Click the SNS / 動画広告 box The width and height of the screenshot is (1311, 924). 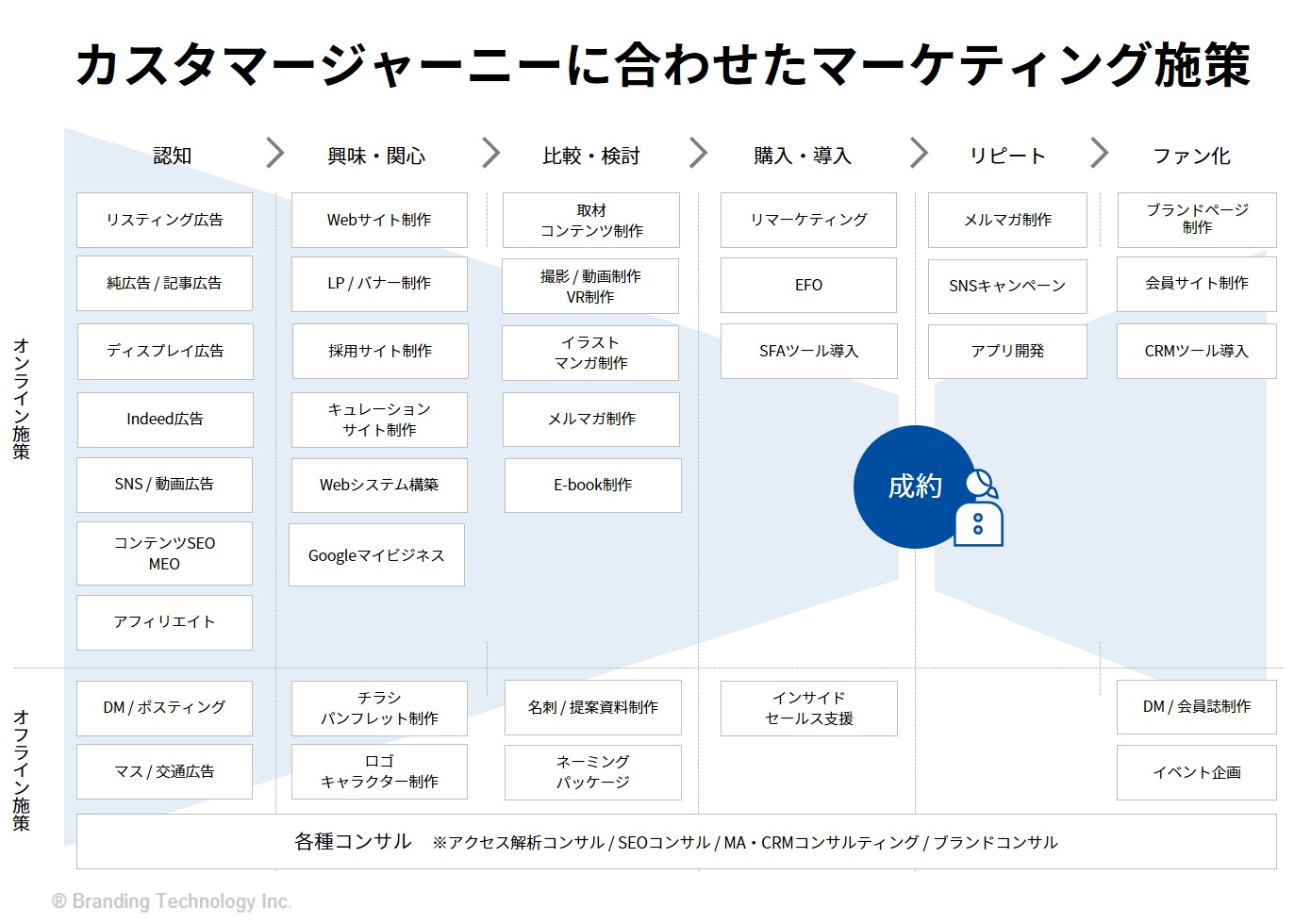coord(164,485)
